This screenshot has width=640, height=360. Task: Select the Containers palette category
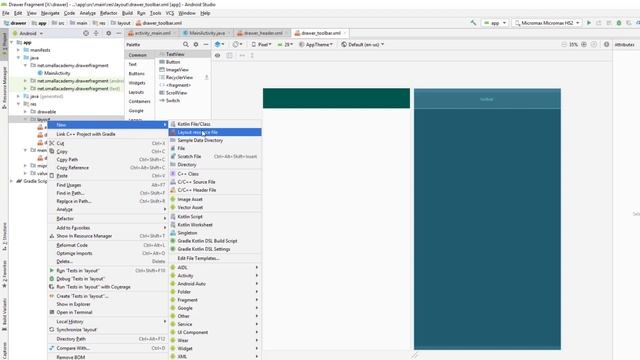point(139,102)
